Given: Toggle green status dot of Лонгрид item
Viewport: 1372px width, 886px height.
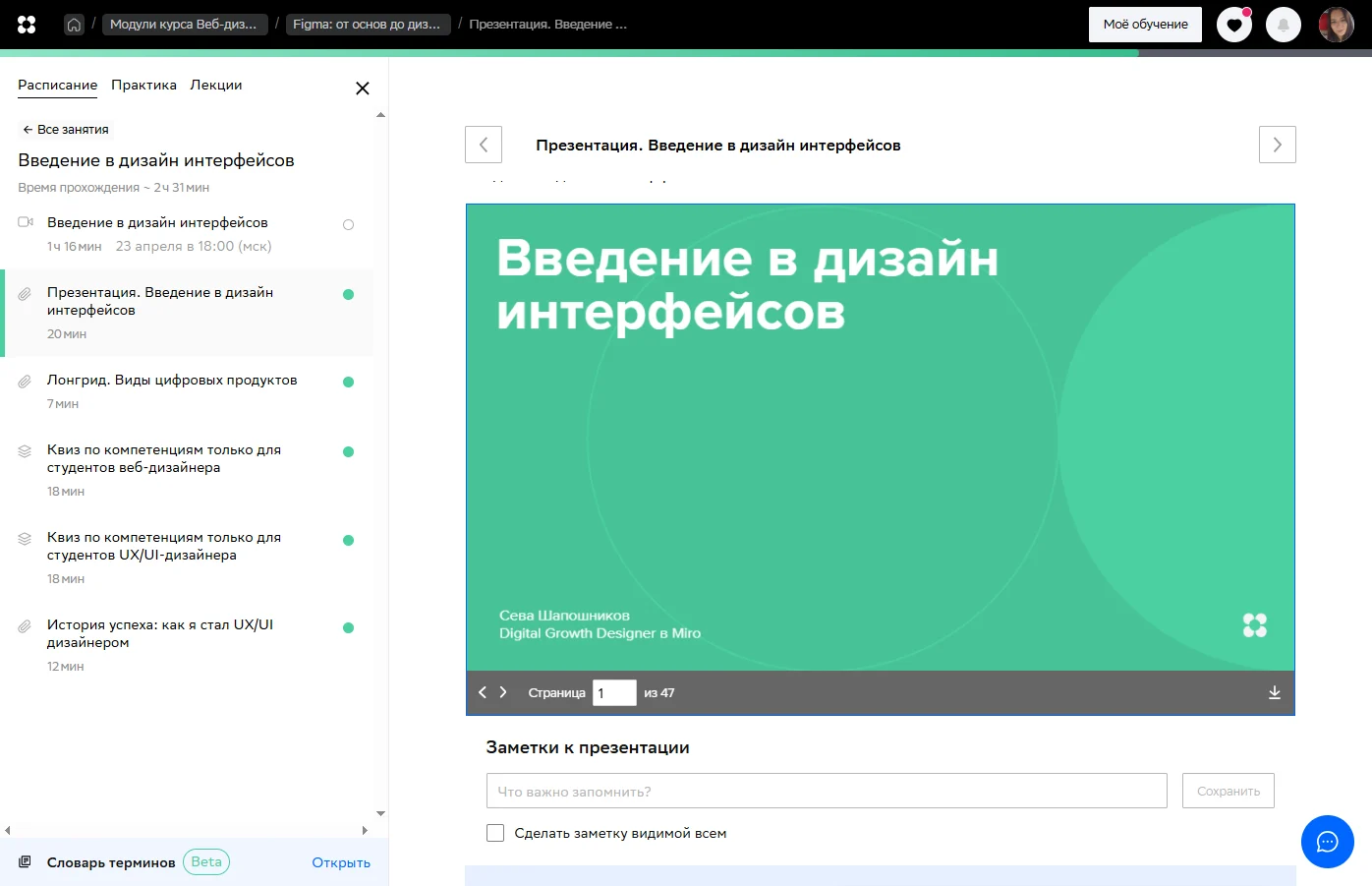Looking at the screenshot, I should tap(348, 382).
